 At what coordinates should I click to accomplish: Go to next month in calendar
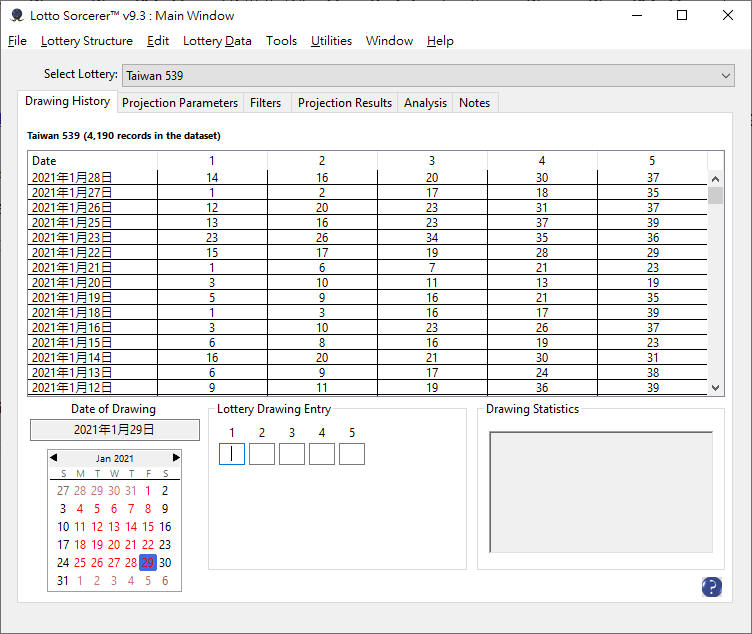click(176, 457)
